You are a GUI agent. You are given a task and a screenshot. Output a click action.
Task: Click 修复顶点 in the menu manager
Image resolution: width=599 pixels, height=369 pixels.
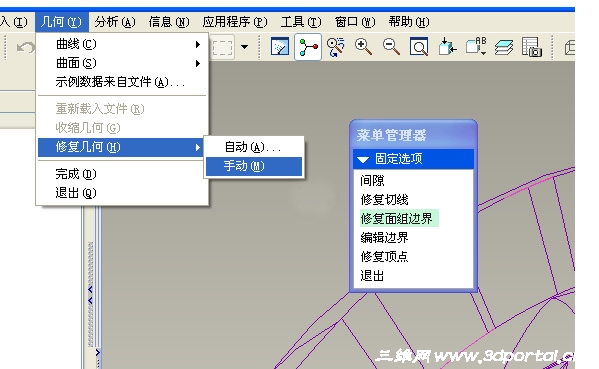pos(384,257)
